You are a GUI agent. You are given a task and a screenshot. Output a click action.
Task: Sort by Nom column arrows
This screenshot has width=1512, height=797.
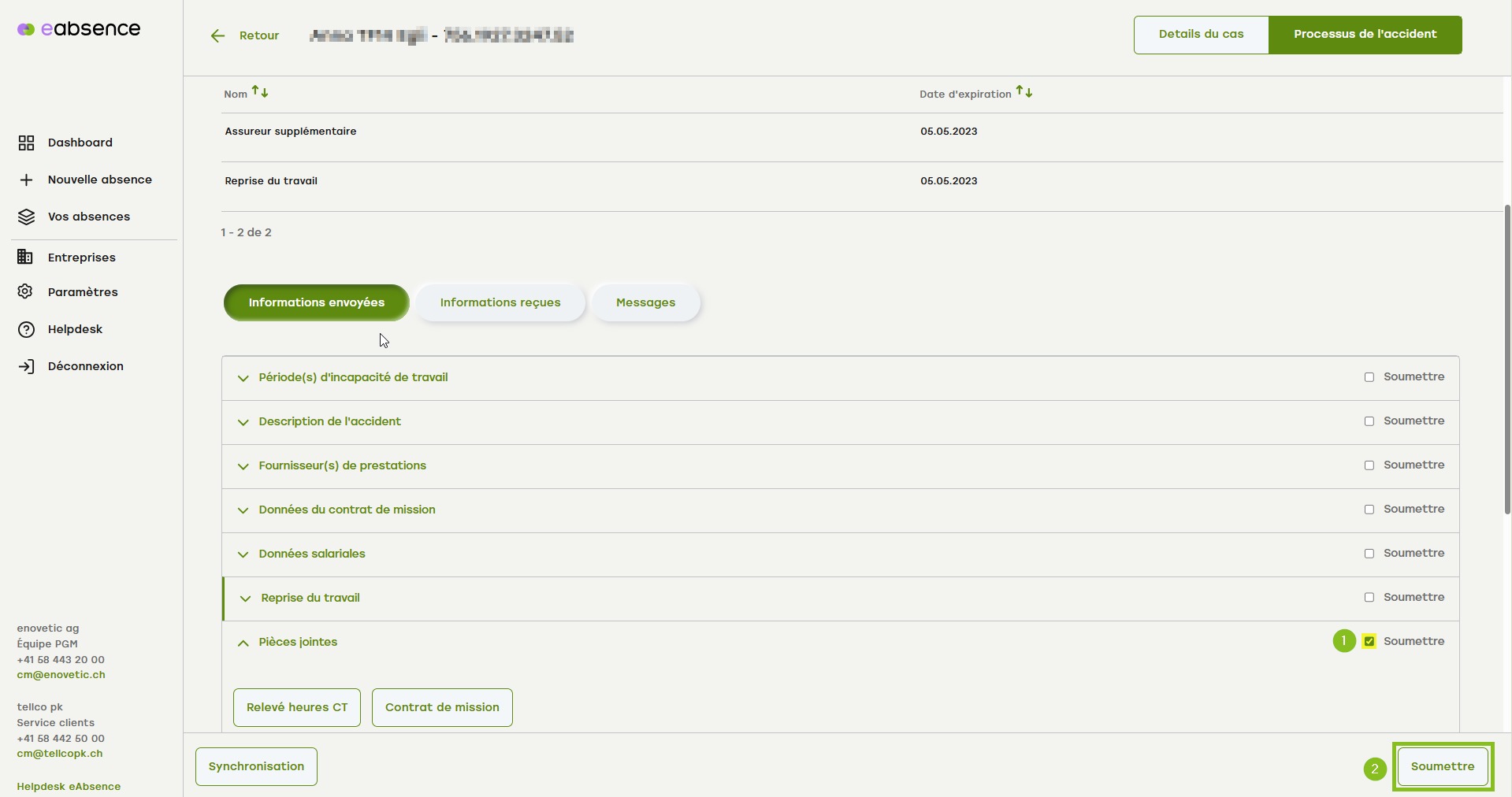[260, 92]
